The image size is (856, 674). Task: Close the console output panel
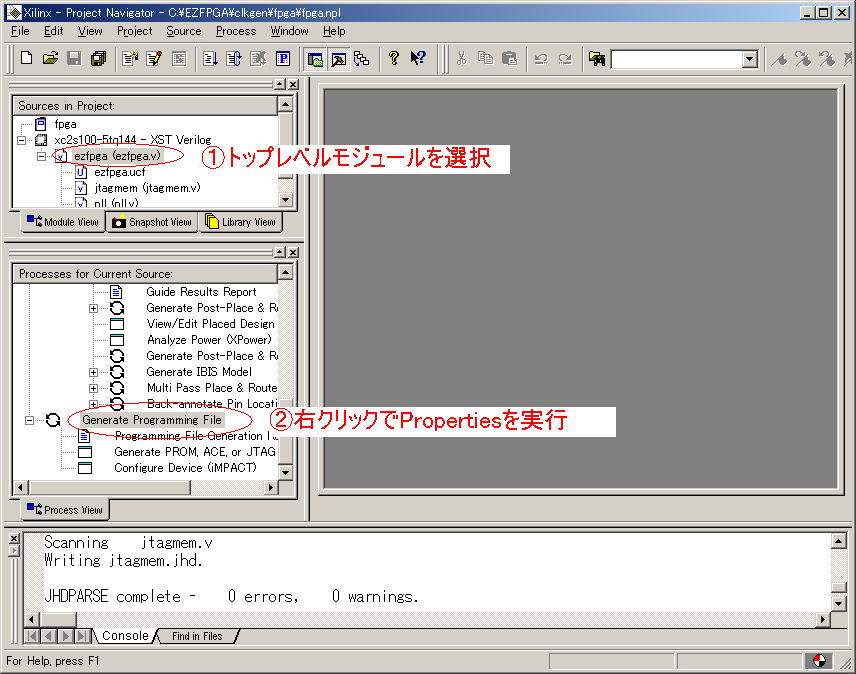coord(14,539)
